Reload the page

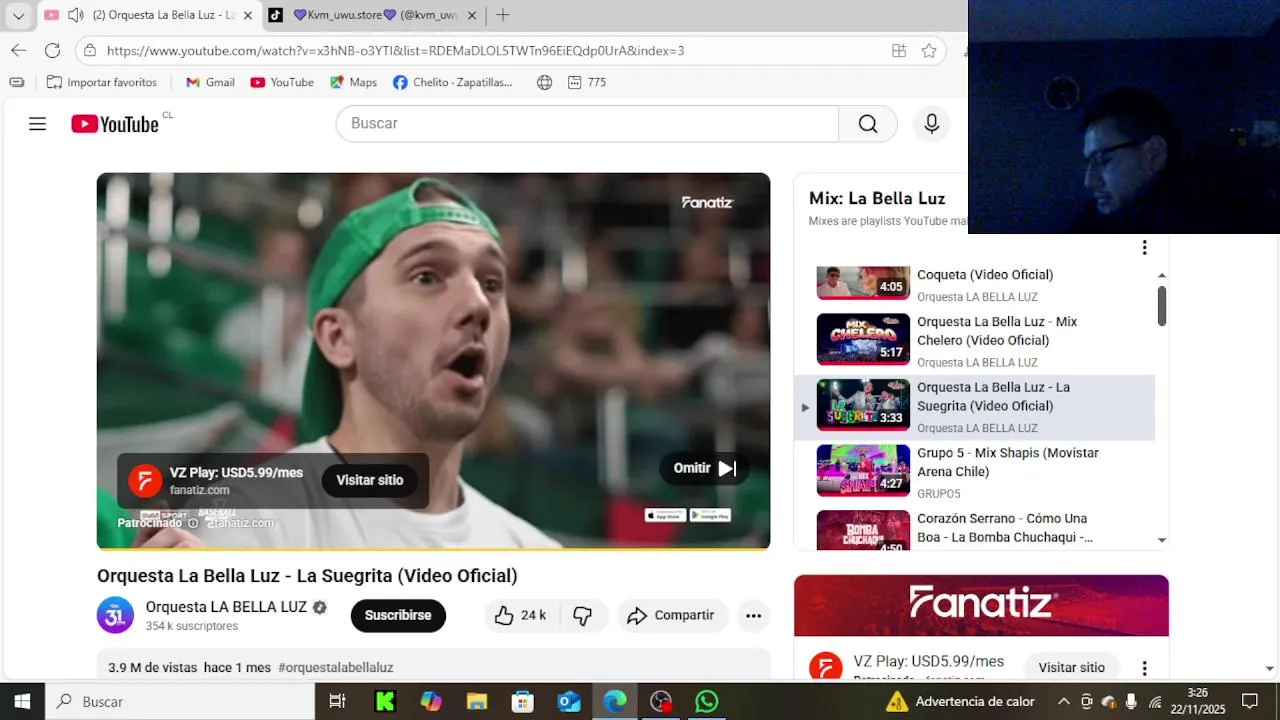click(52, 50)
